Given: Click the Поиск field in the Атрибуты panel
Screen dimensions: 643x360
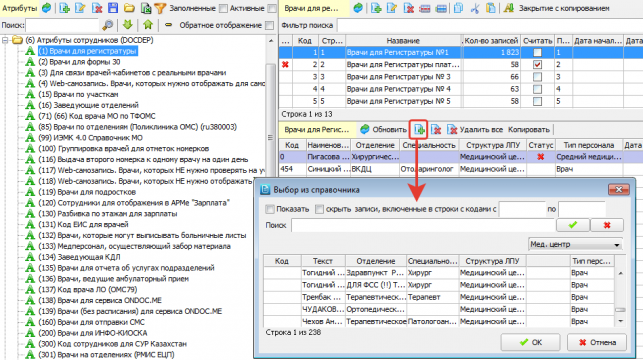Looking at the screenshot, I should [x=62, y=25].
